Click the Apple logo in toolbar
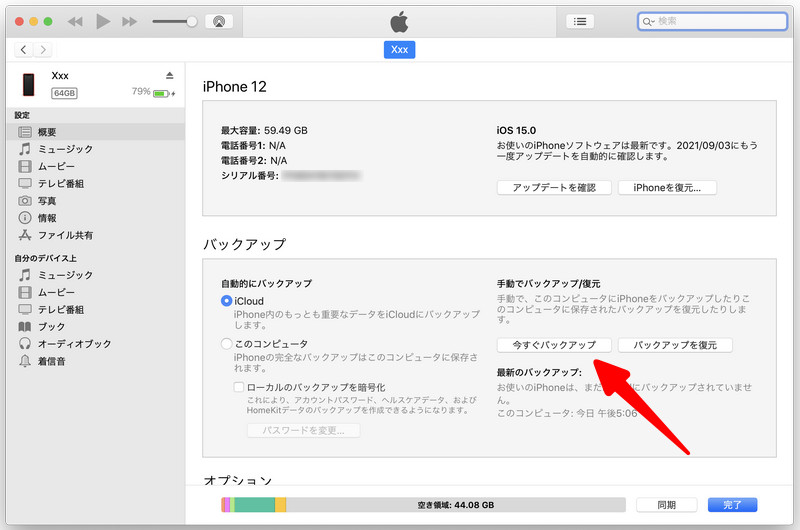Viewport: 800px width, 530px height. point(399,22)
